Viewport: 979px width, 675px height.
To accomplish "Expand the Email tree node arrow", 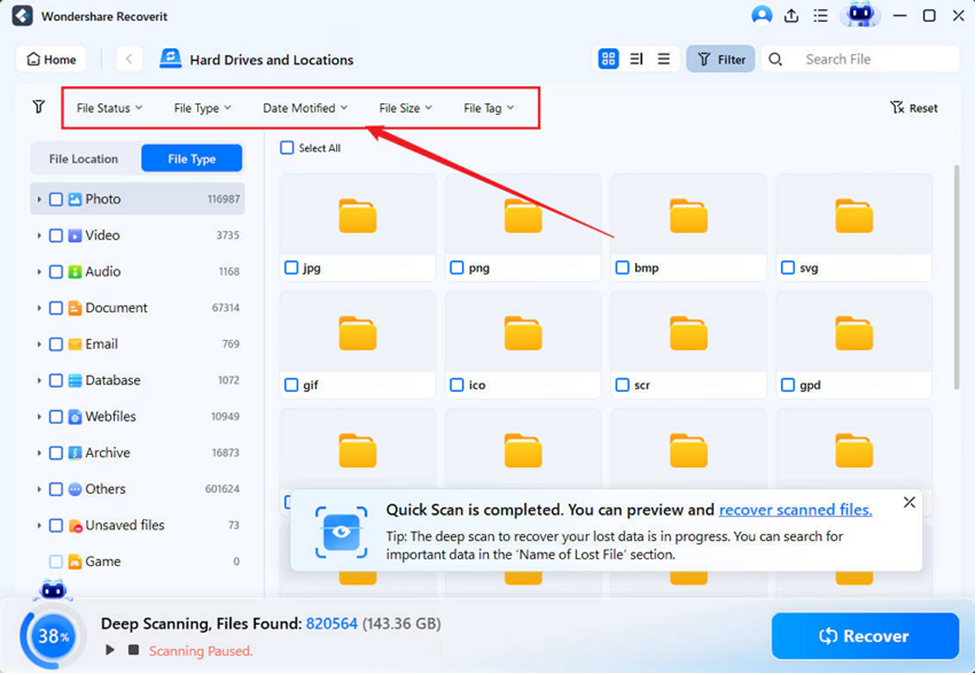I will tap(39, 345).
